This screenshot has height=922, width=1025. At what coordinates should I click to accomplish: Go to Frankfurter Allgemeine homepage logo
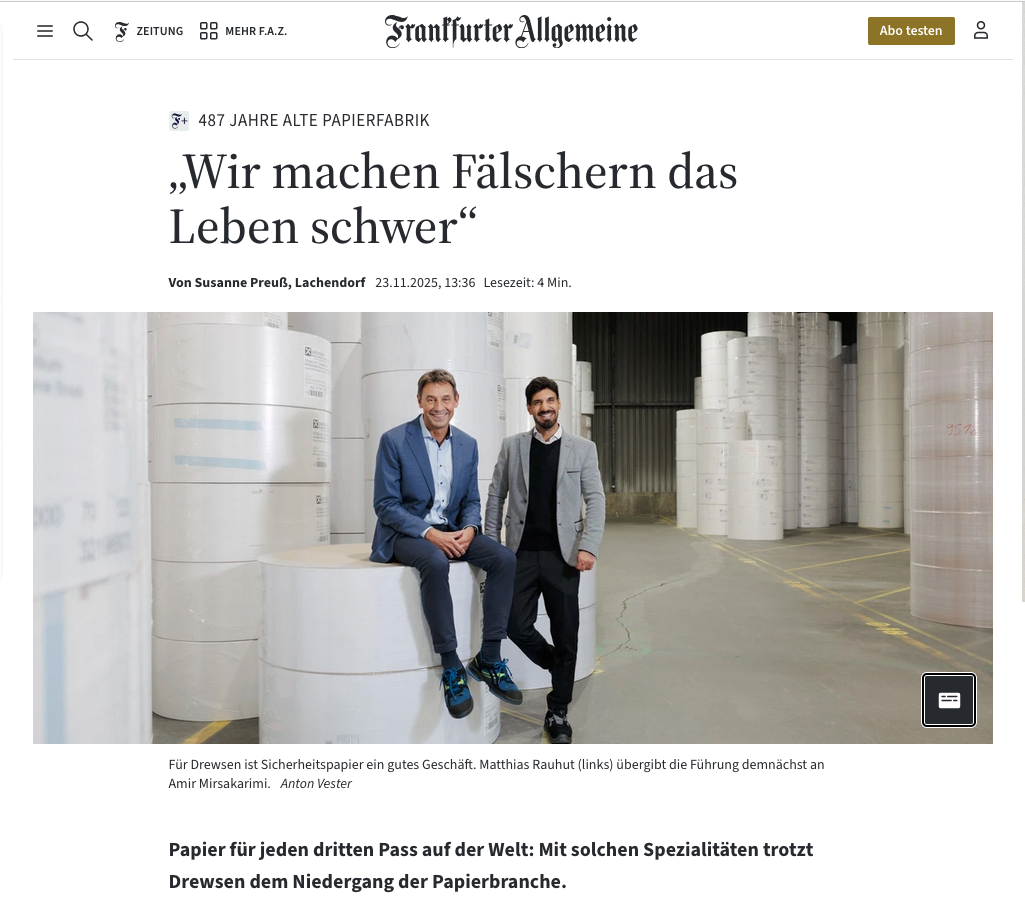point(511,31)
